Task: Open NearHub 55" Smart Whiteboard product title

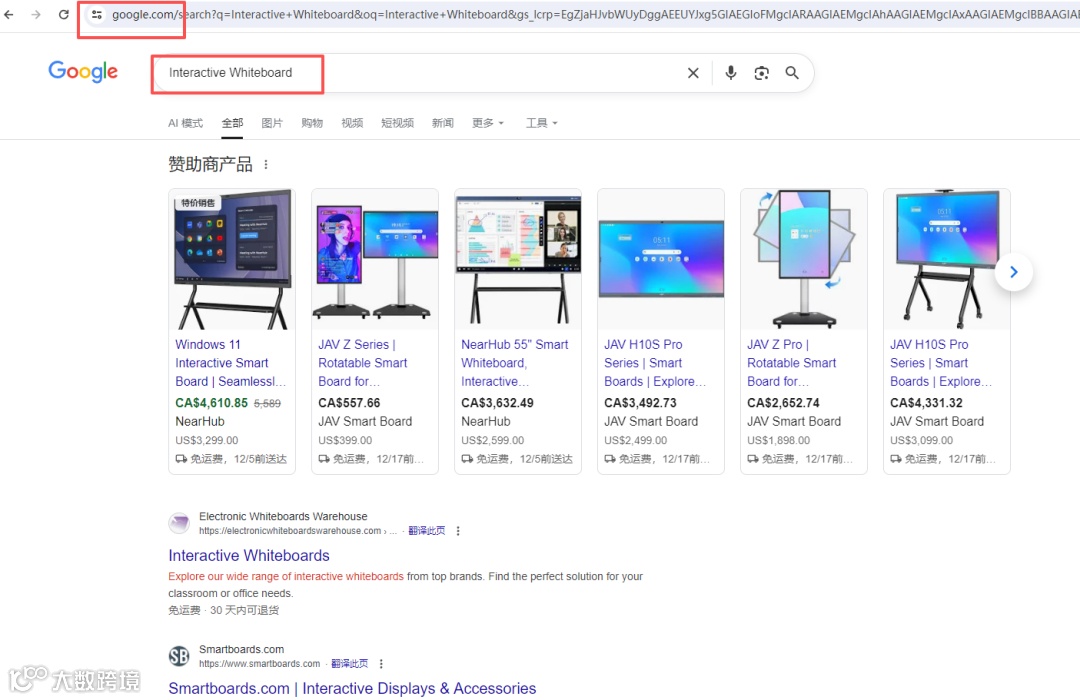Action: [515, 362]
